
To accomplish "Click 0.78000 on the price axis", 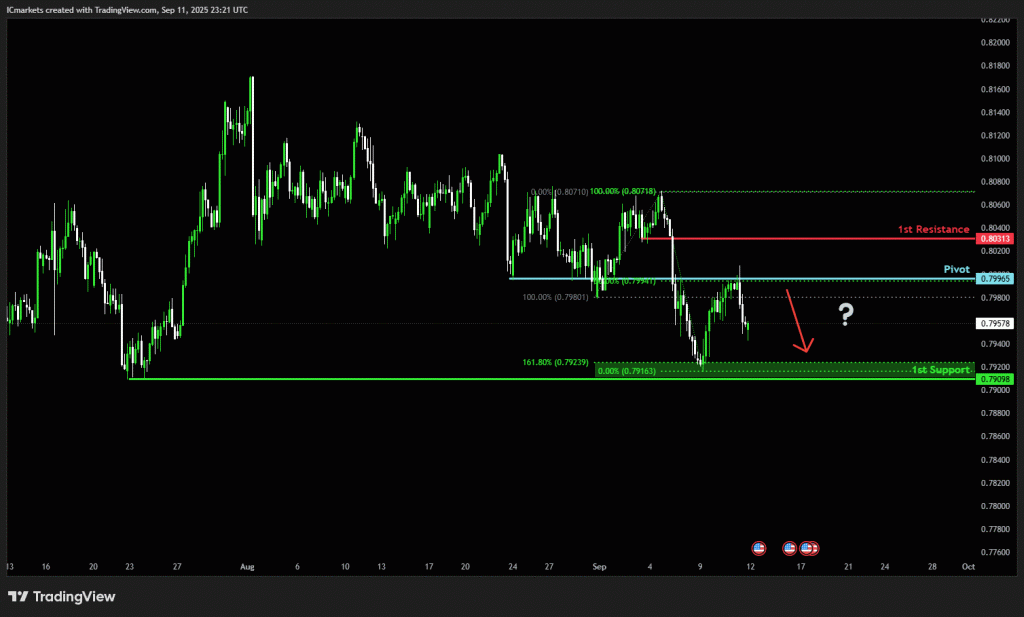I will [995, 506].
